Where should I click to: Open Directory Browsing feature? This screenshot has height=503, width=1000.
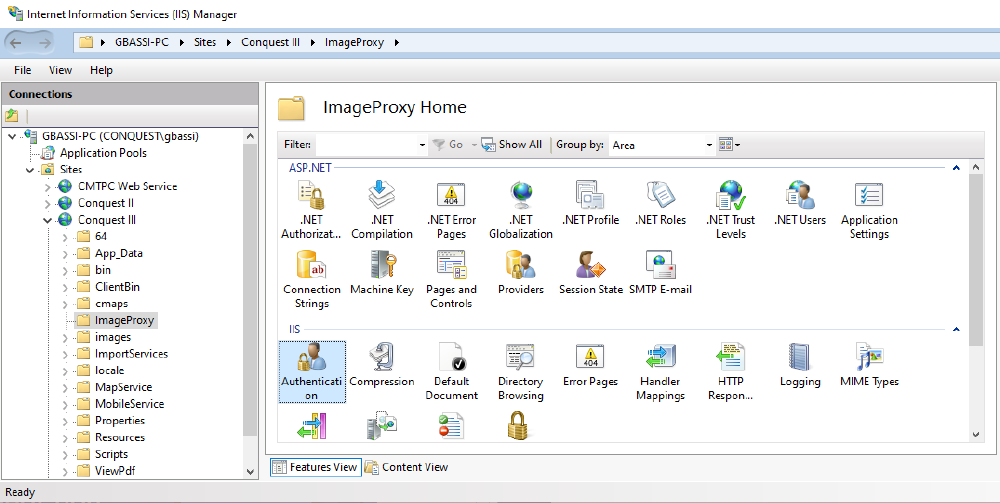click(x=520, y=372)
